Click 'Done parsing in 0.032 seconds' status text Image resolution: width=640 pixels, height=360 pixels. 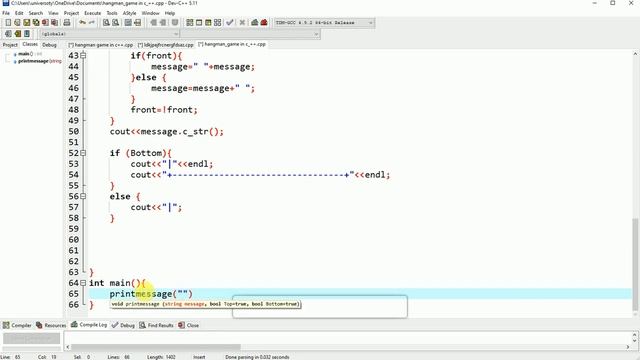(257, 357)
